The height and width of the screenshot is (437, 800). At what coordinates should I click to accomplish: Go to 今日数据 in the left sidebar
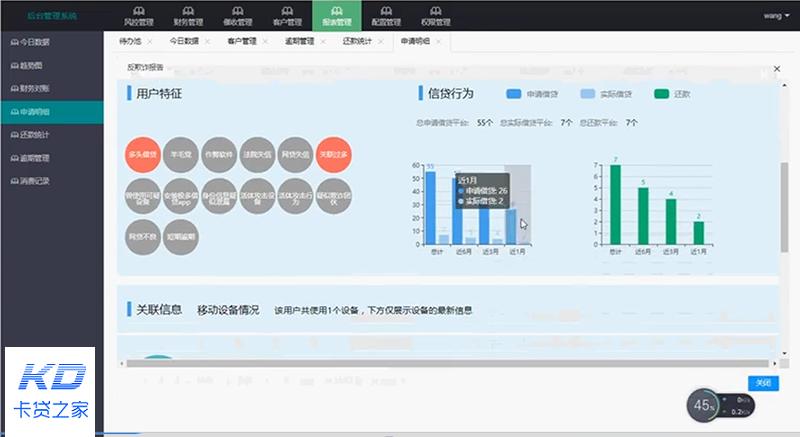[52, 42]
